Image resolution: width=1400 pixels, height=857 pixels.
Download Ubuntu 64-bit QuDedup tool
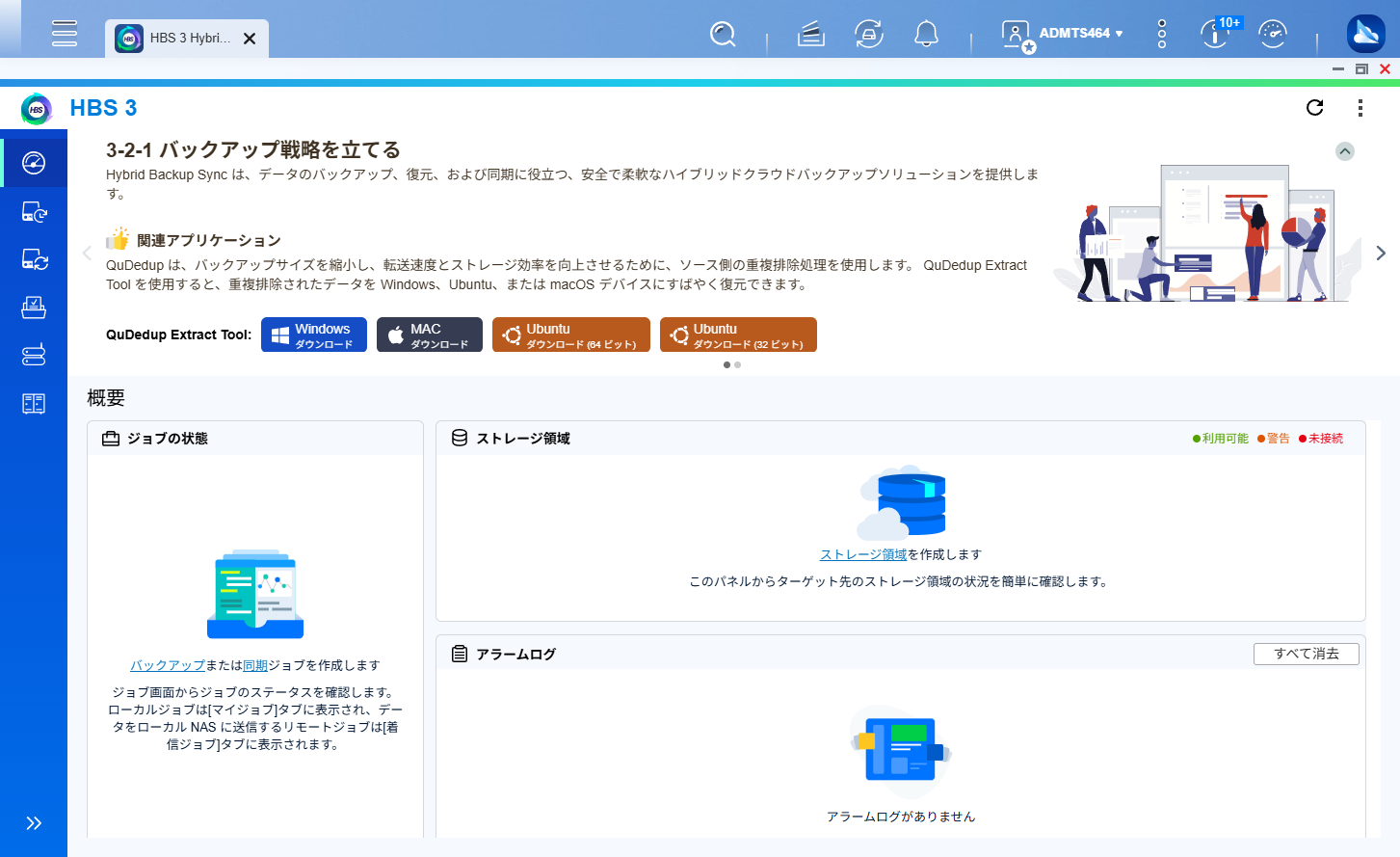click(571, 335)
